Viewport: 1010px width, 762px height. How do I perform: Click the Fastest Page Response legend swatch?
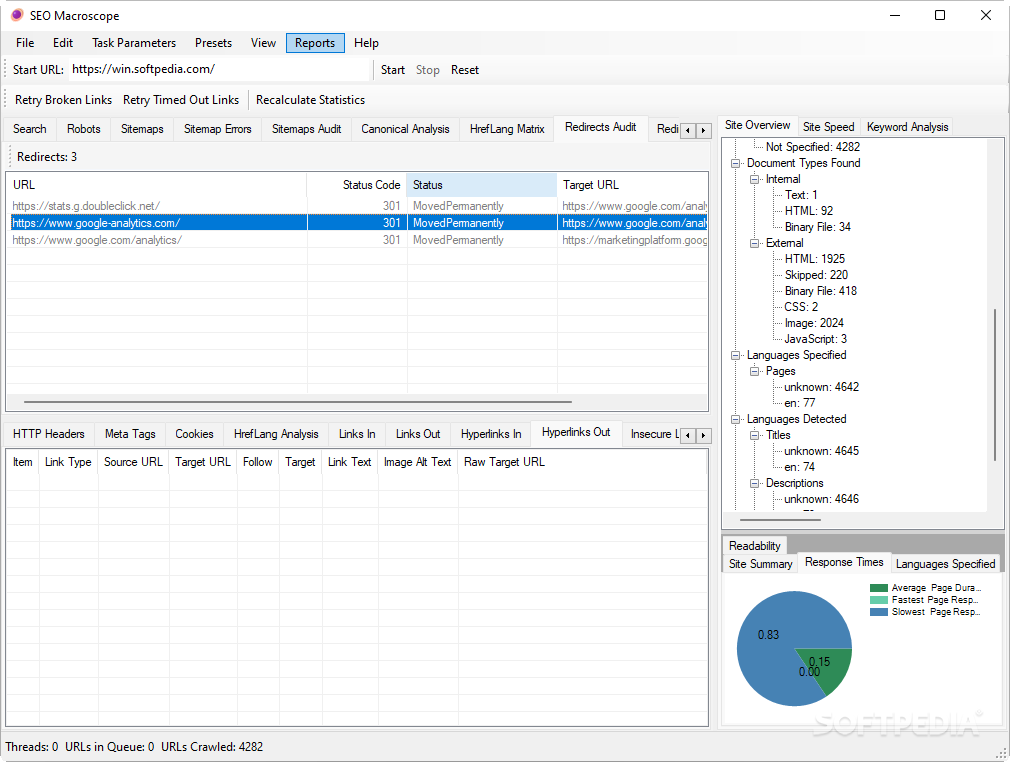879,600
